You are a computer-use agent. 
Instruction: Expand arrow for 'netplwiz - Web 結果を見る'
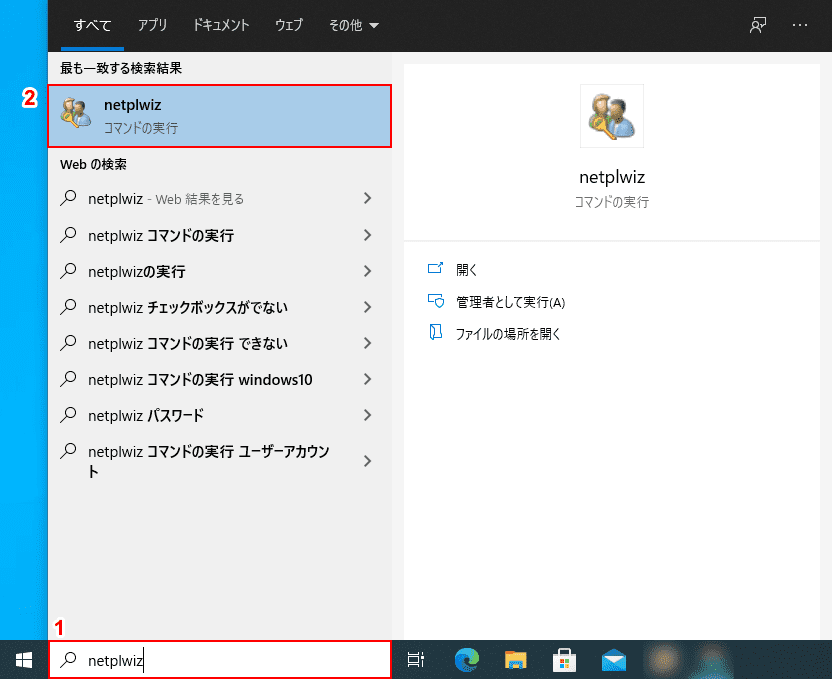pyautogui.click(x=367, y=198)
